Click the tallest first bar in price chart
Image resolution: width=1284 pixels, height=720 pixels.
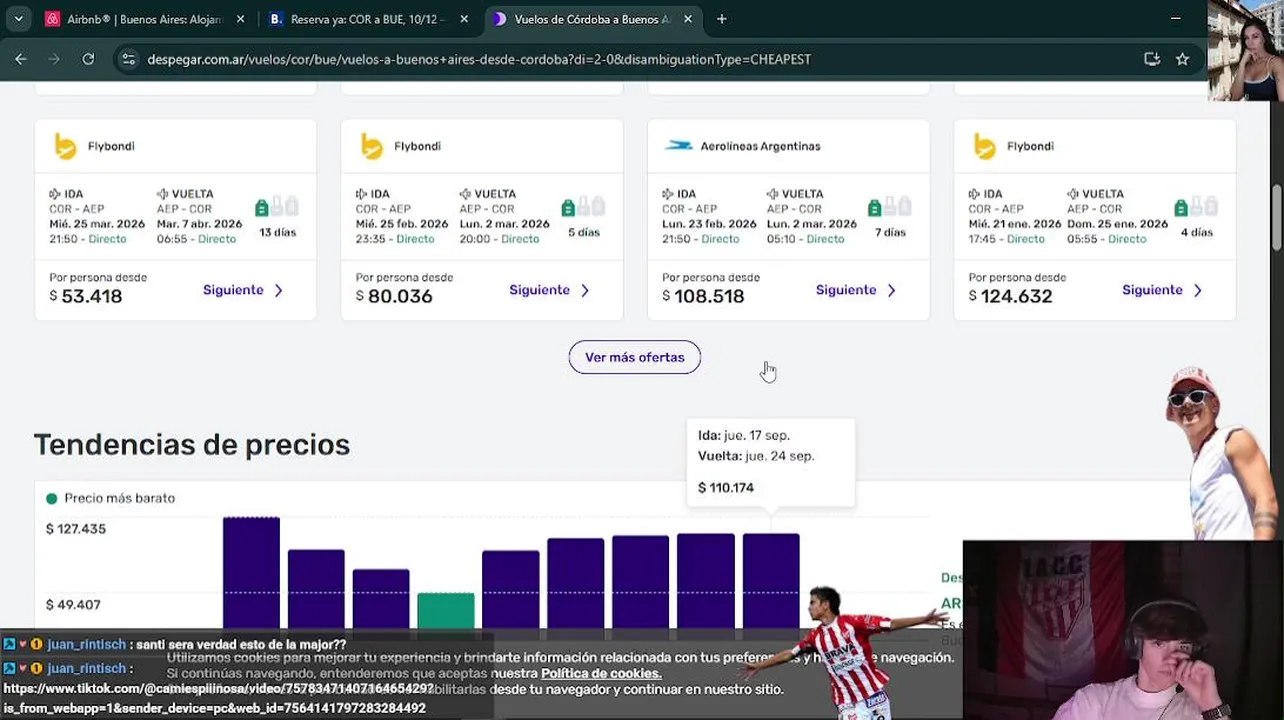251,573
